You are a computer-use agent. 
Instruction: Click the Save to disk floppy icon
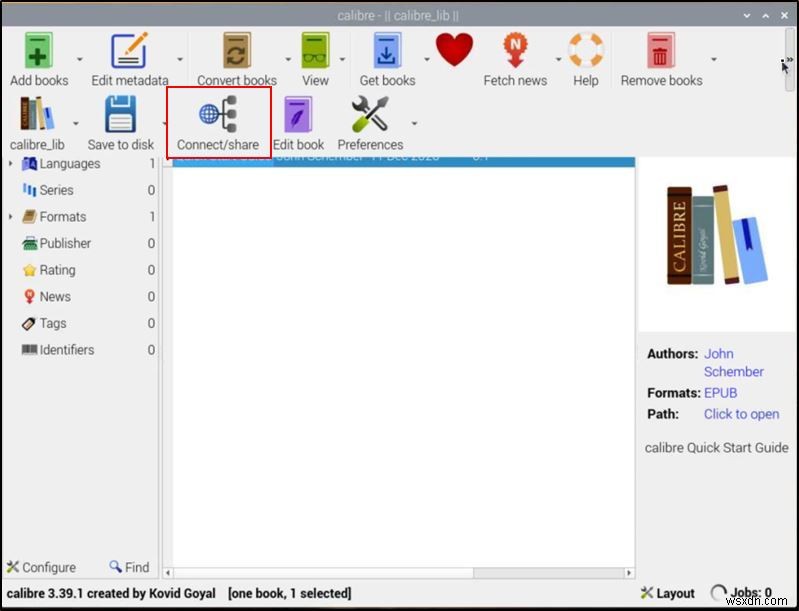(x=120, y=114)
